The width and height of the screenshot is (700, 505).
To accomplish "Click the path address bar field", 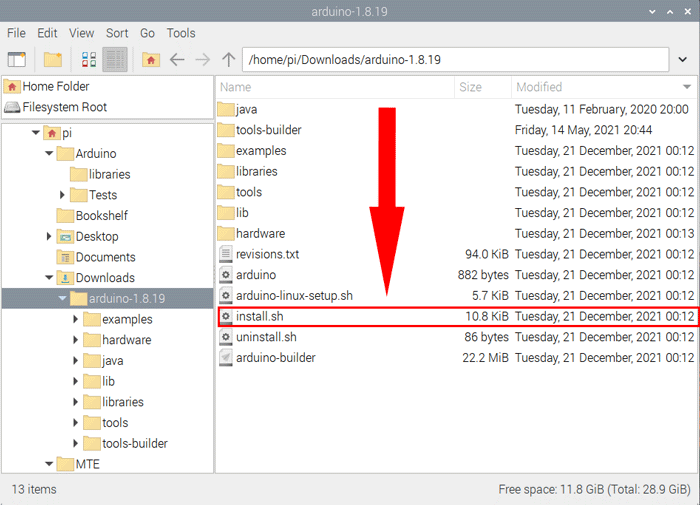I will pyautogui.click(x=455, y=59).
